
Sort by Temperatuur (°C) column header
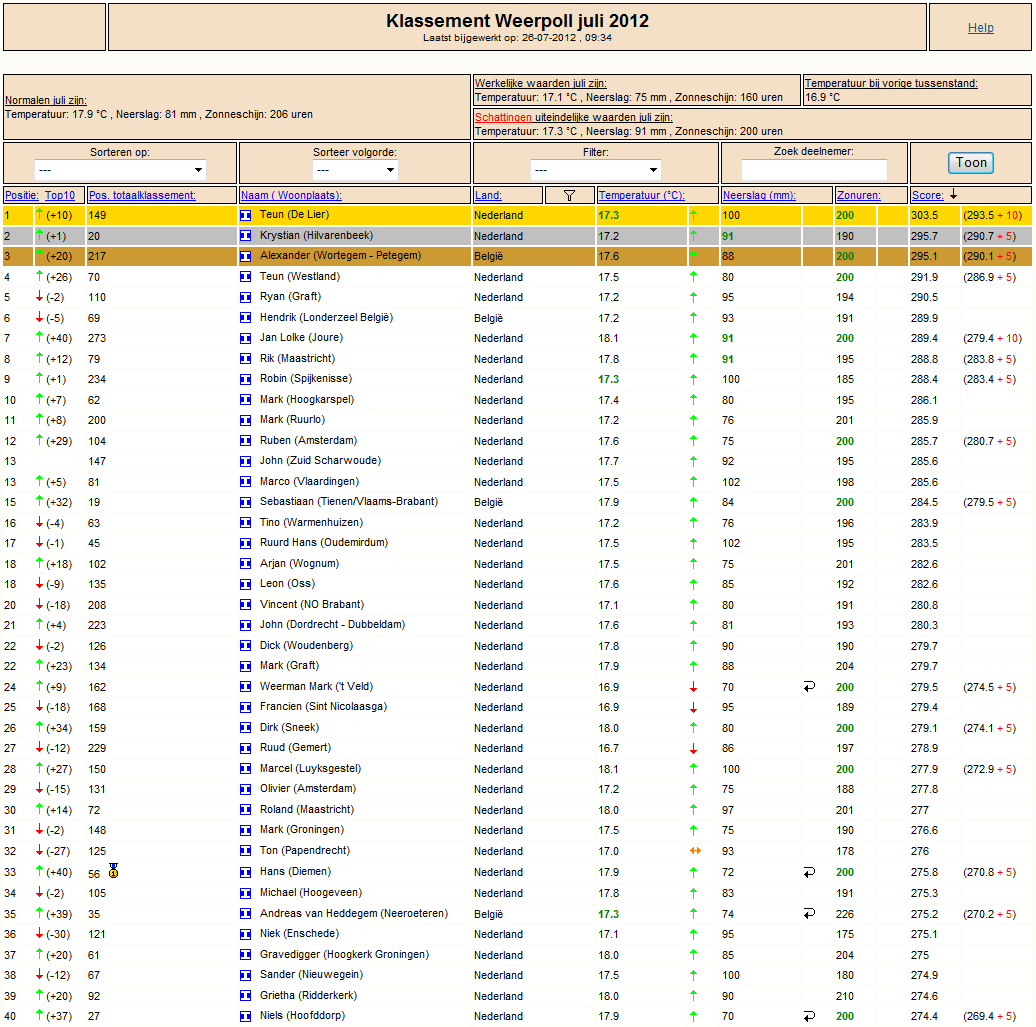(x=641, y=196)
